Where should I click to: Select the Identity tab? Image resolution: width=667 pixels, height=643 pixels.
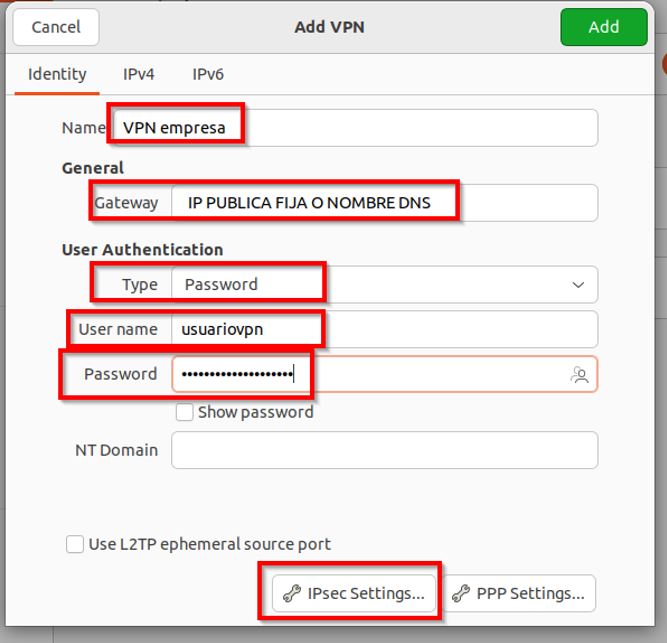(57, 74)
